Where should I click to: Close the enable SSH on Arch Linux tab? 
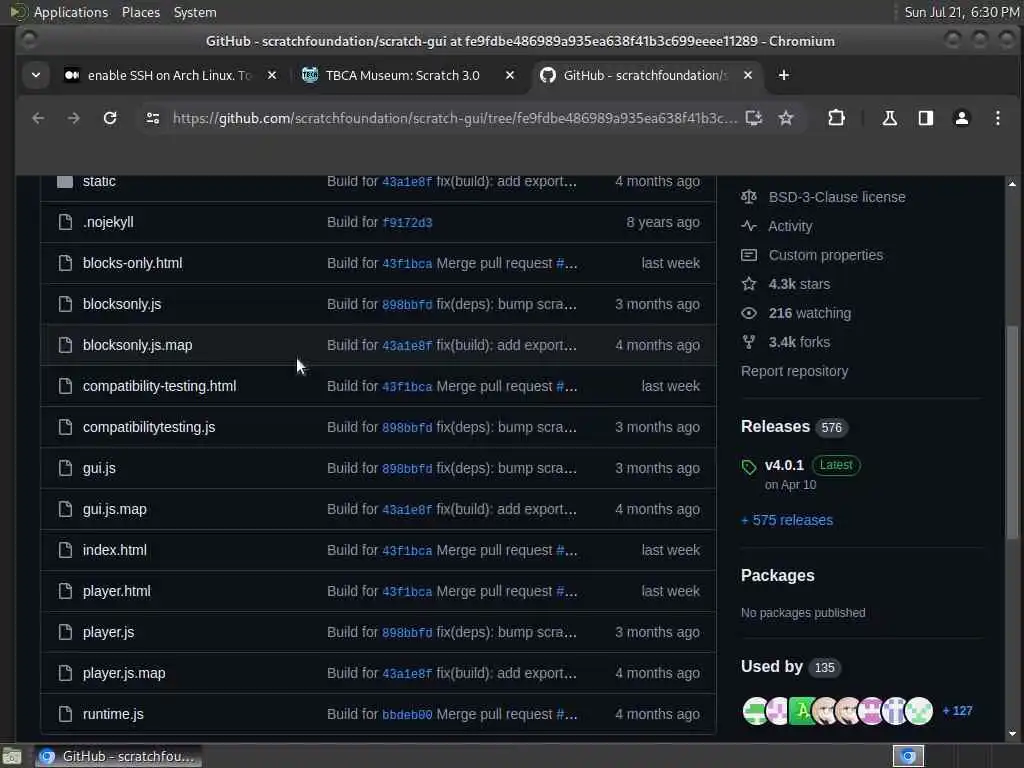(x=272, y=76)
